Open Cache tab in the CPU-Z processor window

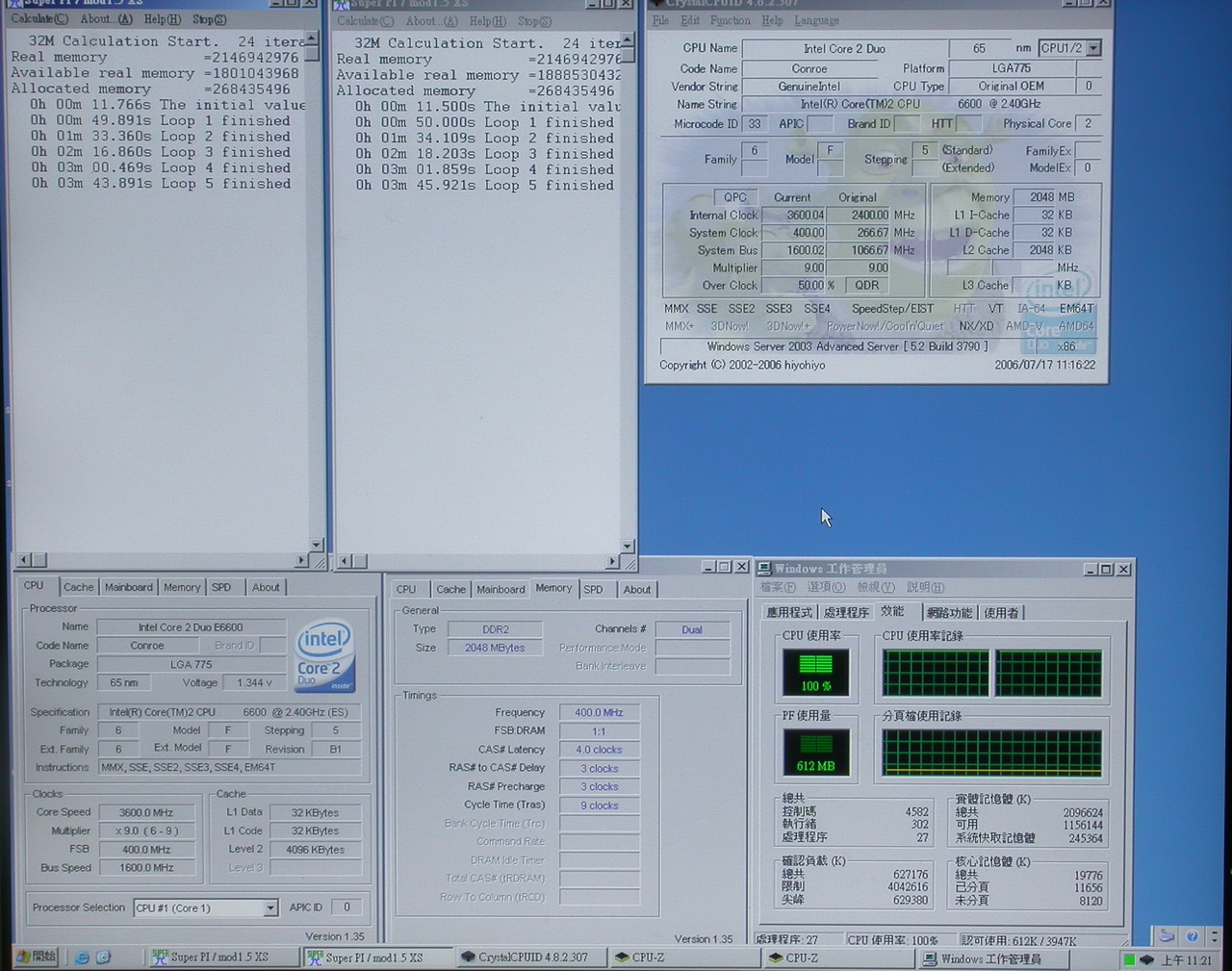click(x=79, y=587)
